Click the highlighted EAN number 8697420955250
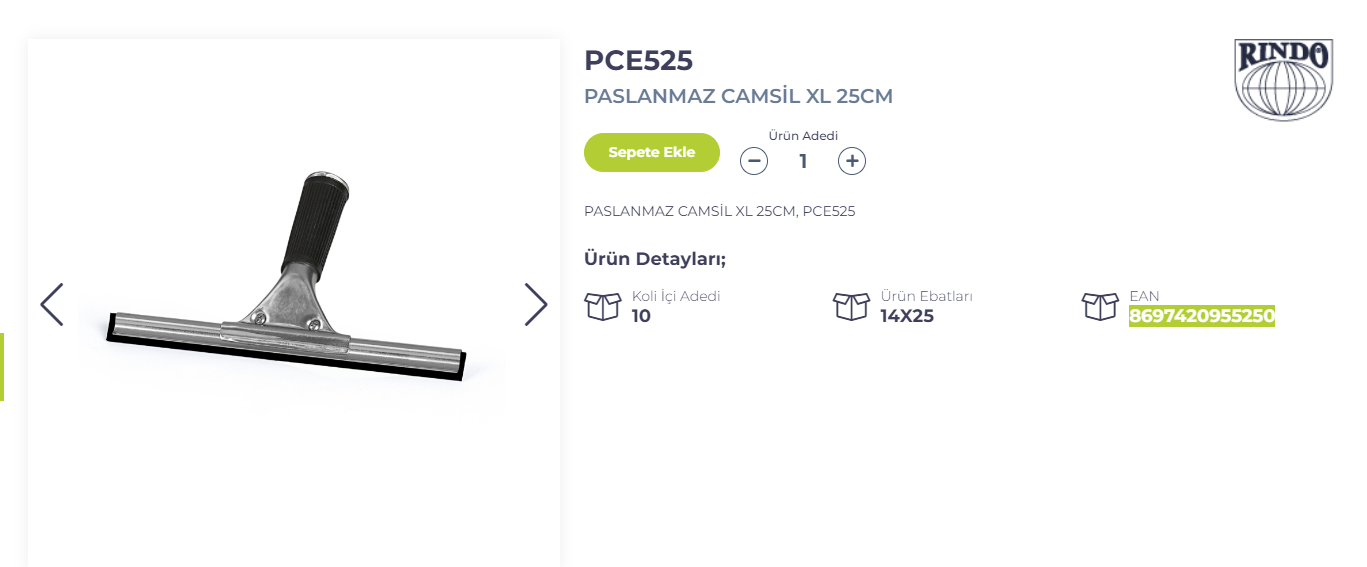The image size is (1367, 567). 1201,317
